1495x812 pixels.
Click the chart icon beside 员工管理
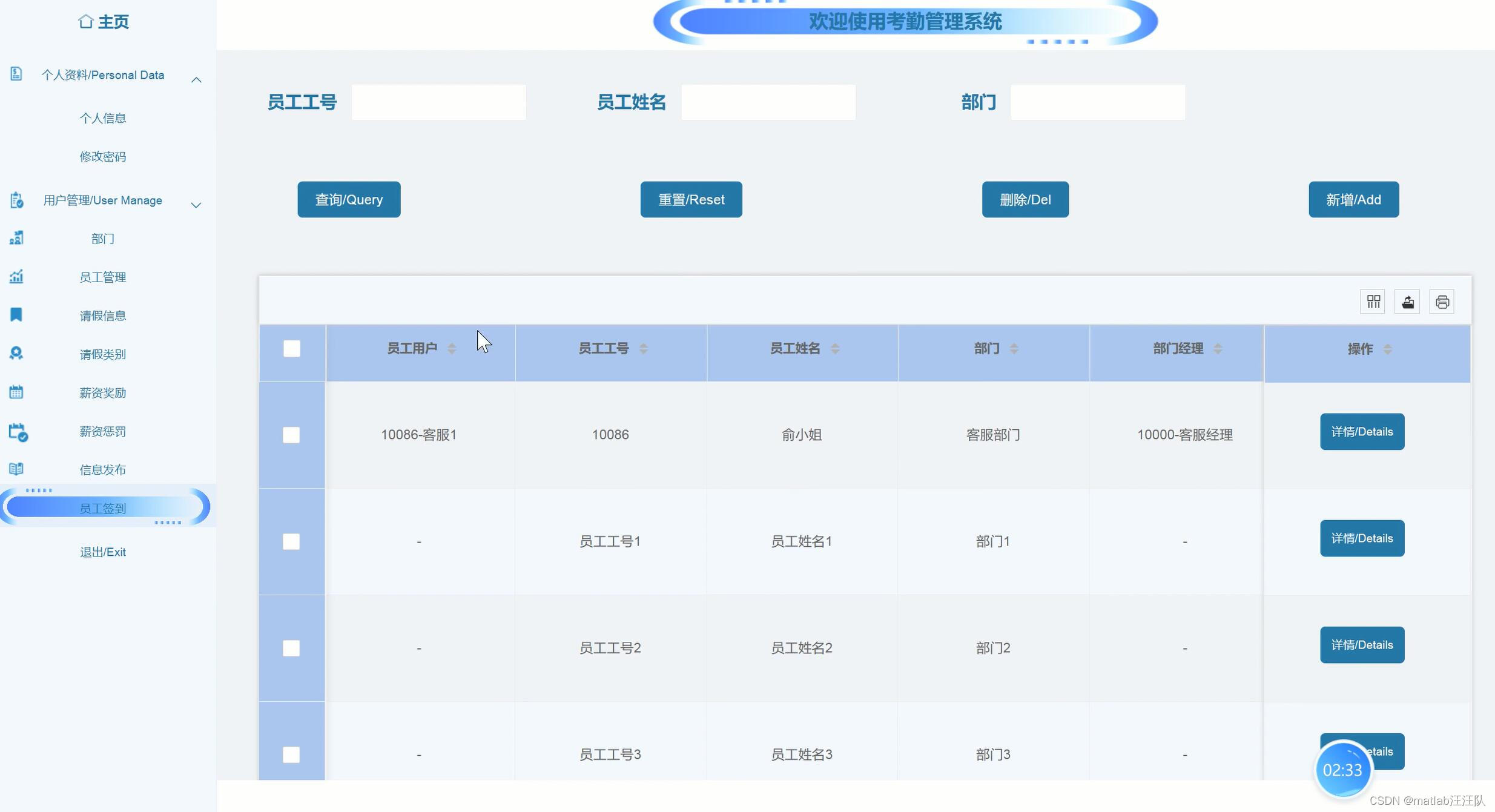tap(16, 277)
